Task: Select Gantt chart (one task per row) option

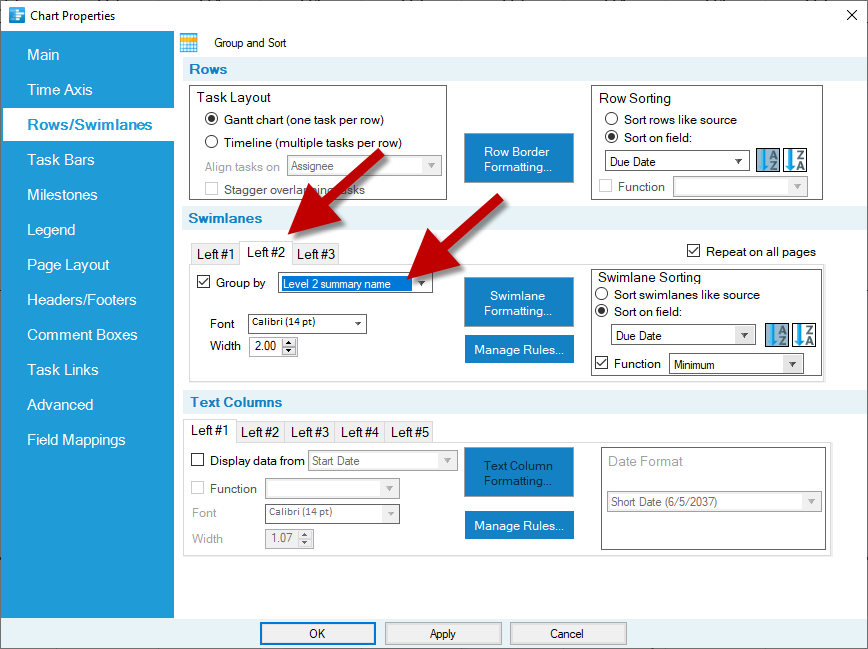Action: [211, 119]
